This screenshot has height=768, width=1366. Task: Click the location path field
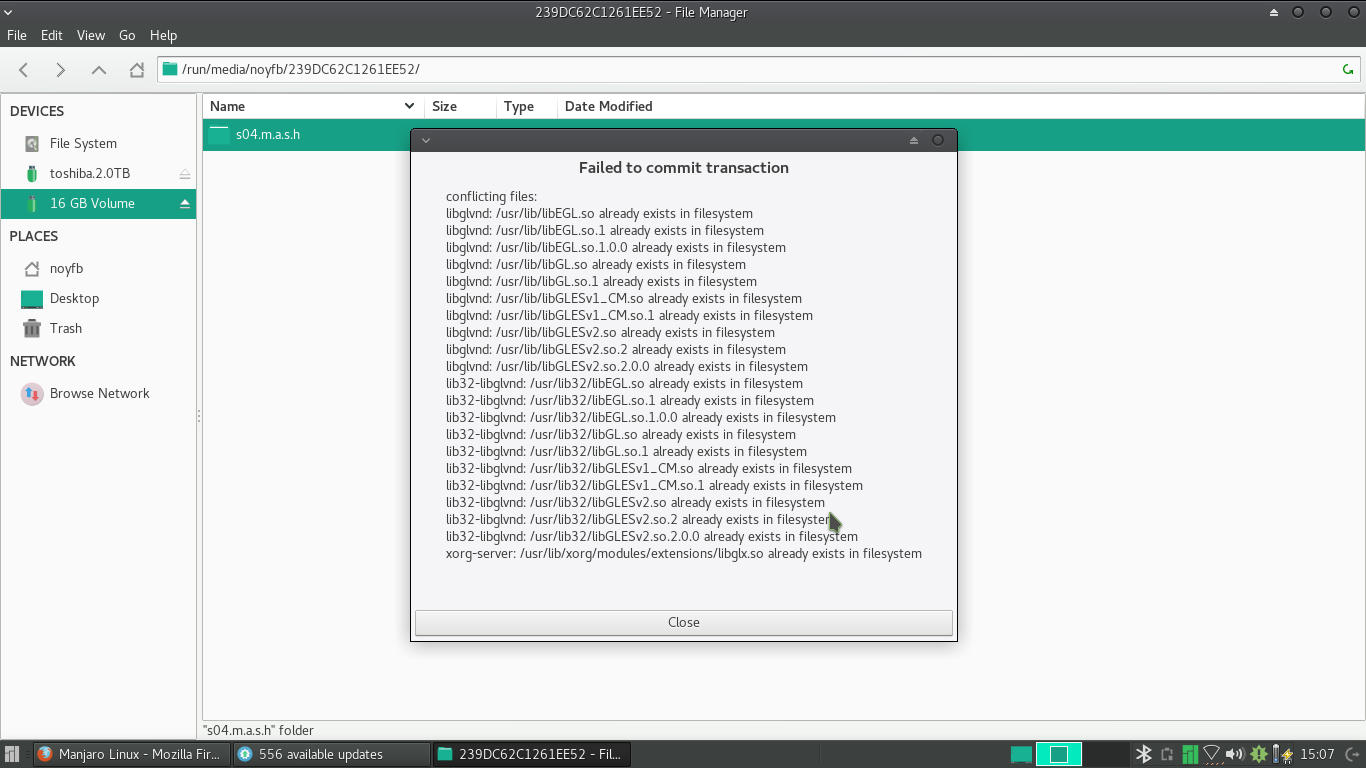point(757,70)
